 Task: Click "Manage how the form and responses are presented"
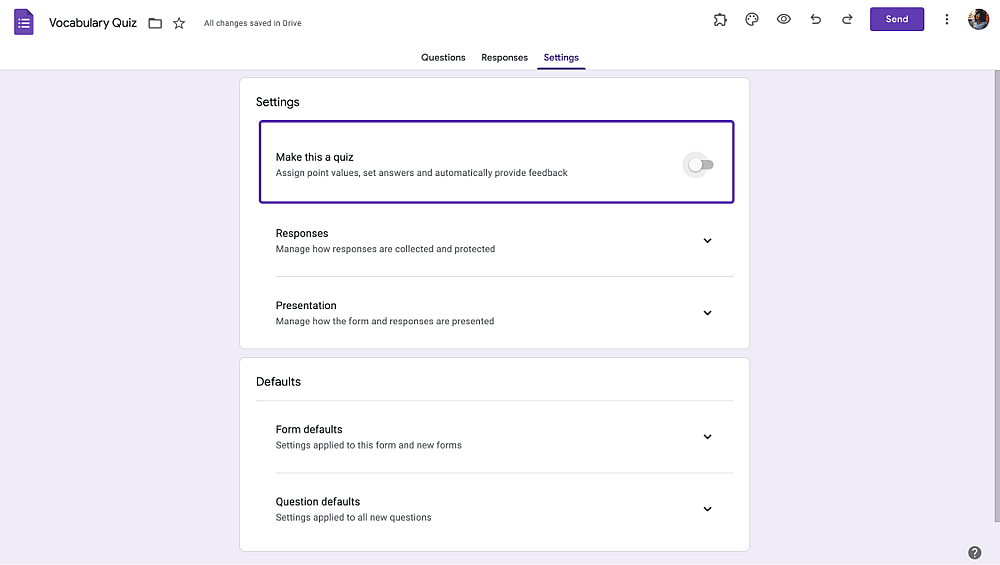[385, 321]
